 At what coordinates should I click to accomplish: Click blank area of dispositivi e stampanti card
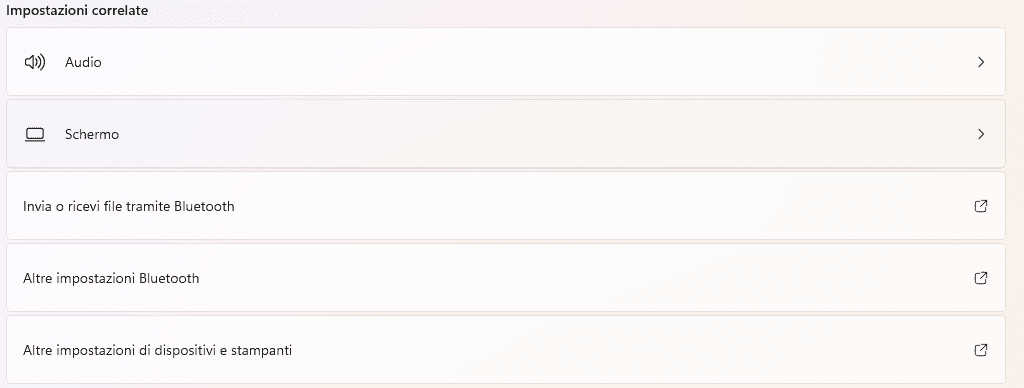pos(620,350)
